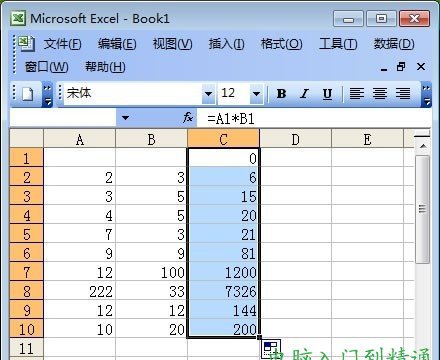Open the 帮助(H) menu
Screen dimensions: 440x360
105,67
